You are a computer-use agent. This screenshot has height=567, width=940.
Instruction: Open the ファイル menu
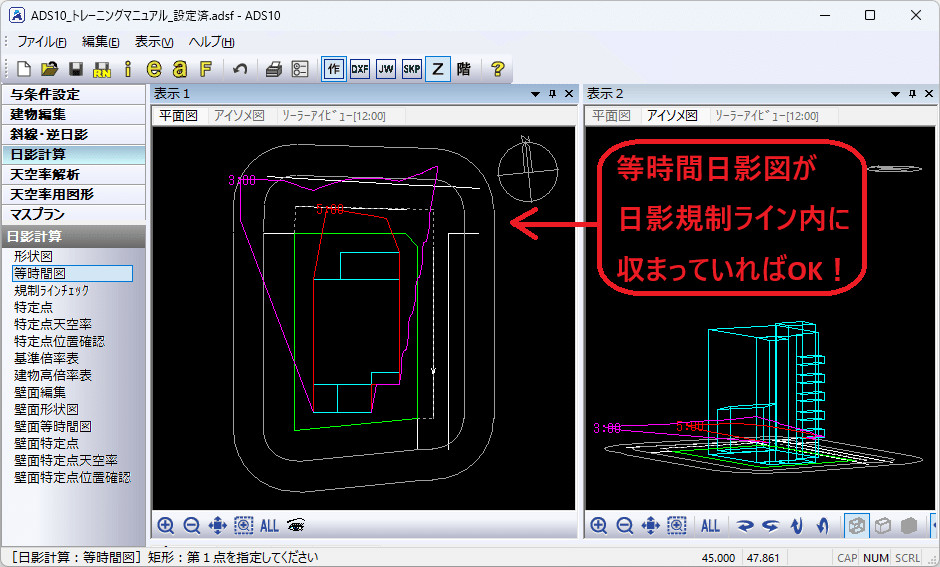pos(41,42)
